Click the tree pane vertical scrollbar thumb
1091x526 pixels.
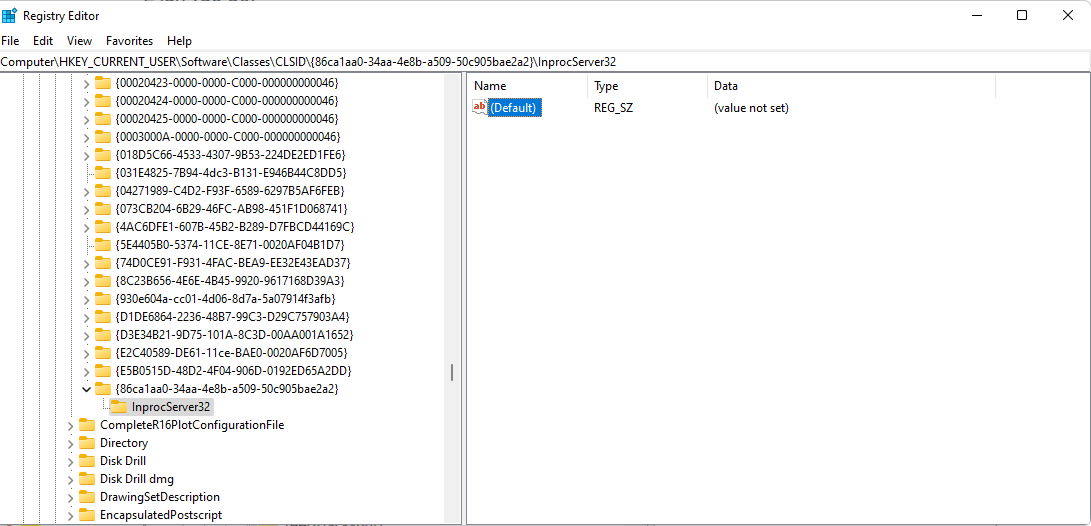[x=452, y=372]
